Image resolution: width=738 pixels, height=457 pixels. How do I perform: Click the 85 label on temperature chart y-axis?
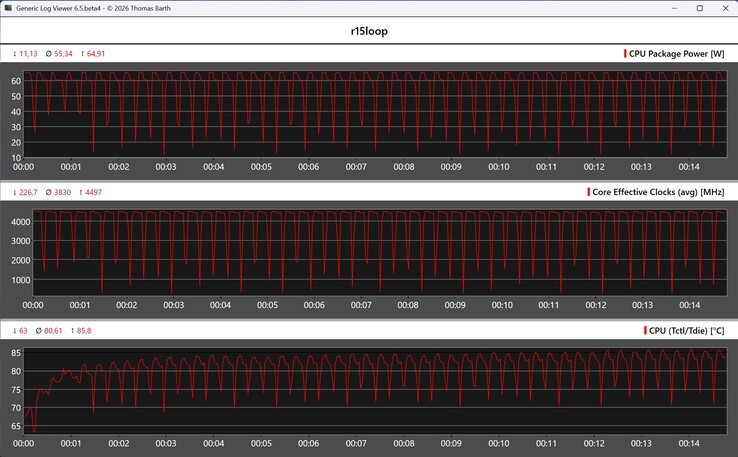pos(16,353)
